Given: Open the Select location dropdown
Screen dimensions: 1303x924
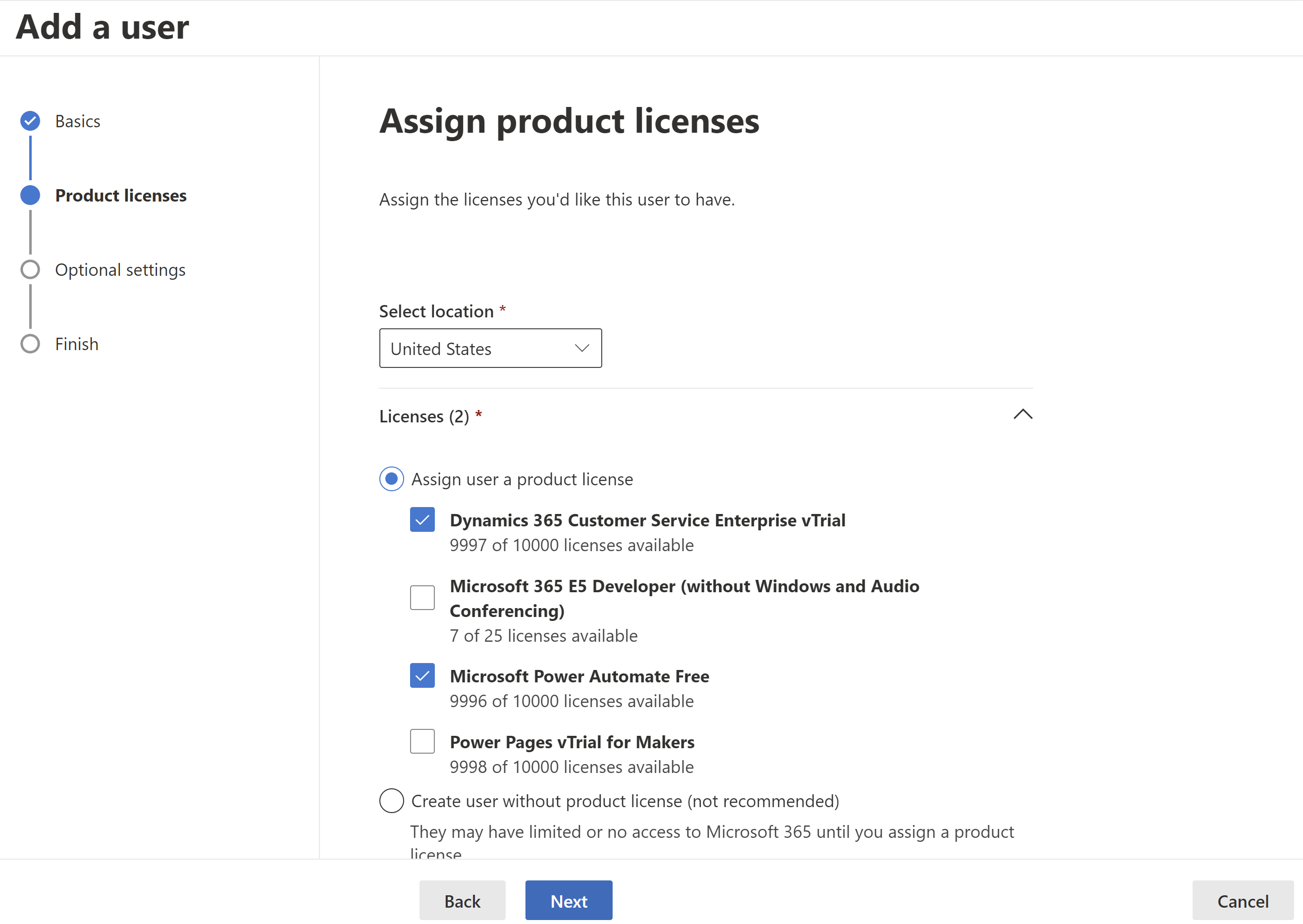Looking at the screenshot, I should coord(580,348).
